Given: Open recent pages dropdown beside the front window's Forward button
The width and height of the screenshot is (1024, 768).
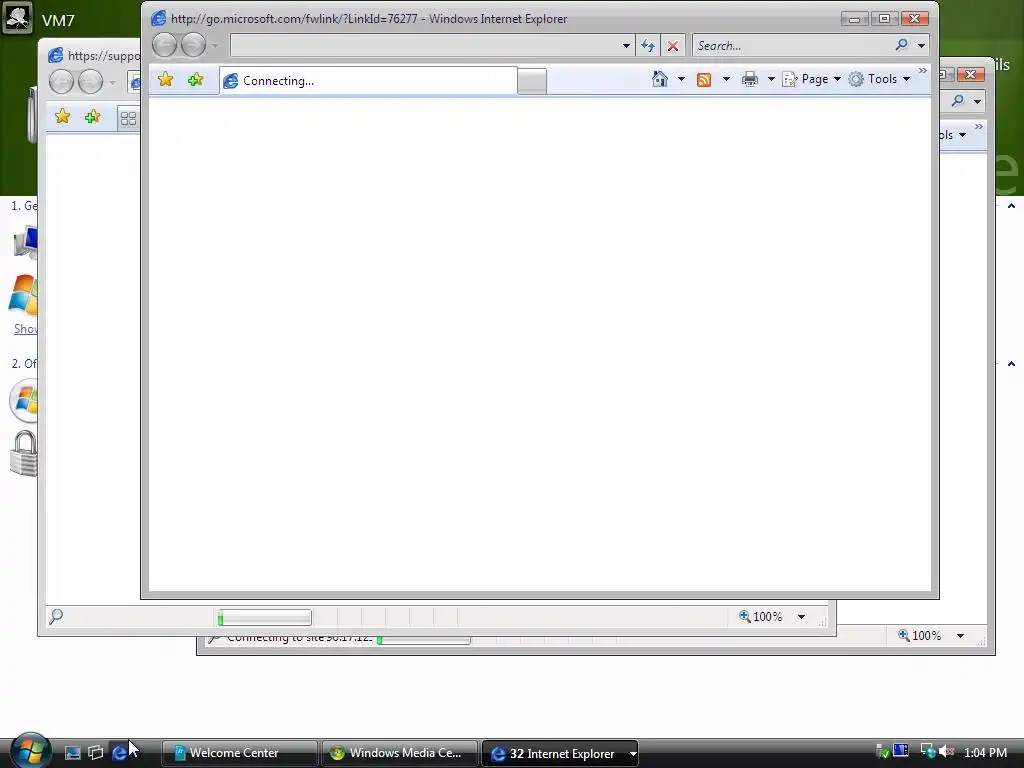Looking at the screenshot, I should (215, 46).
